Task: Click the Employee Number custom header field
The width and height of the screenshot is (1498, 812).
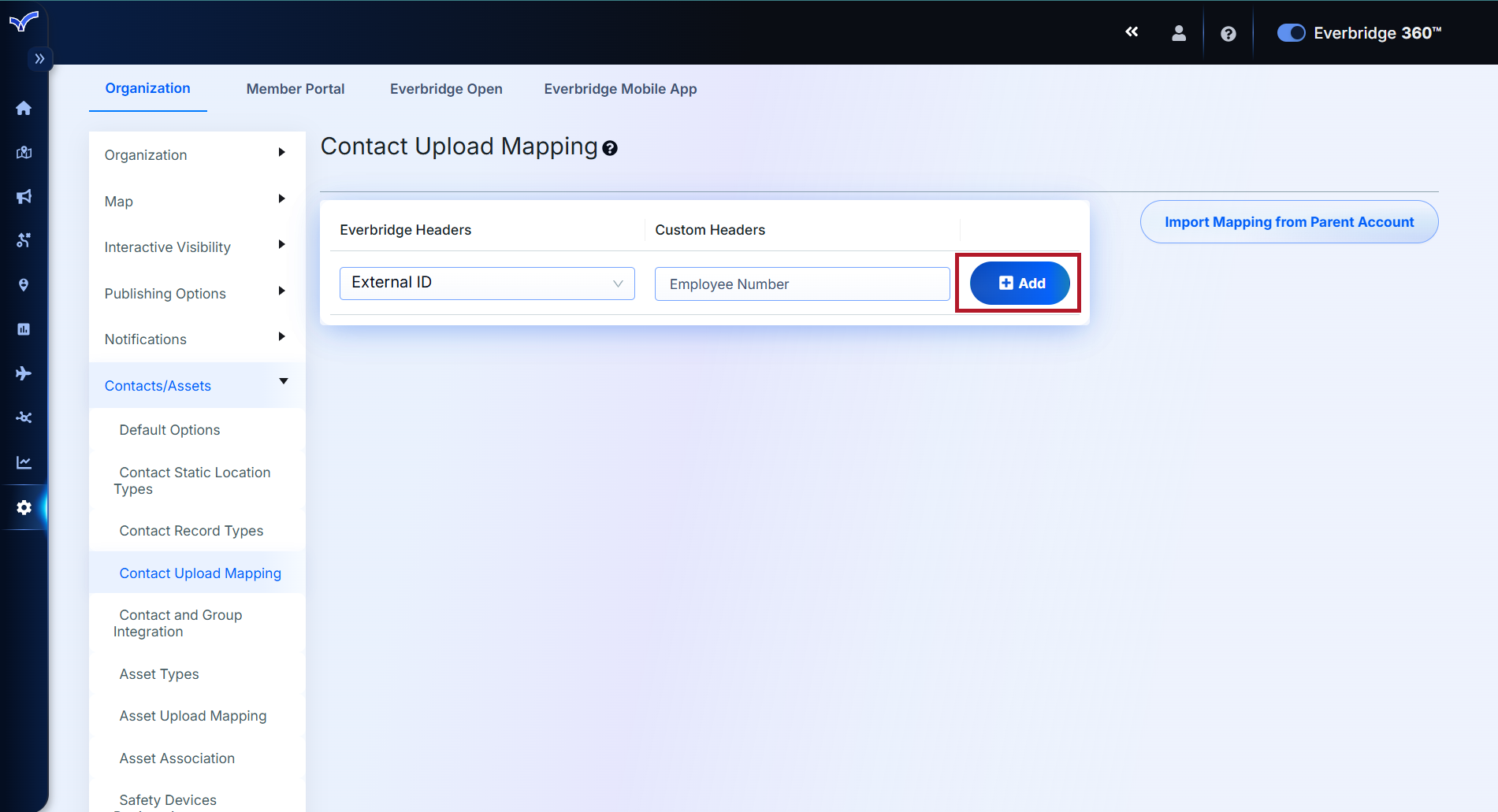Action: 801,284
